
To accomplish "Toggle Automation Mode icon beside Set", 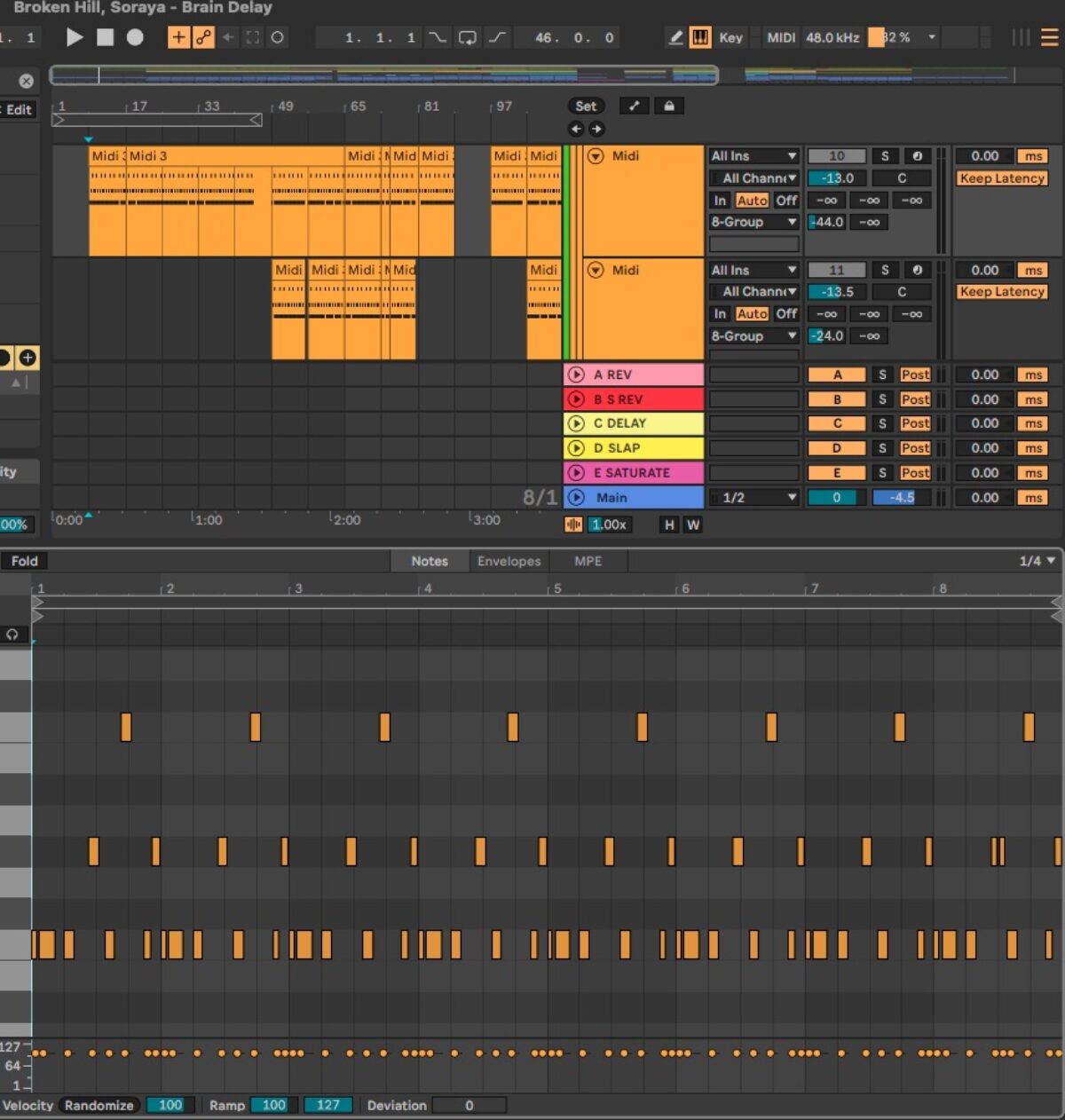I will (x=634, y=106).
